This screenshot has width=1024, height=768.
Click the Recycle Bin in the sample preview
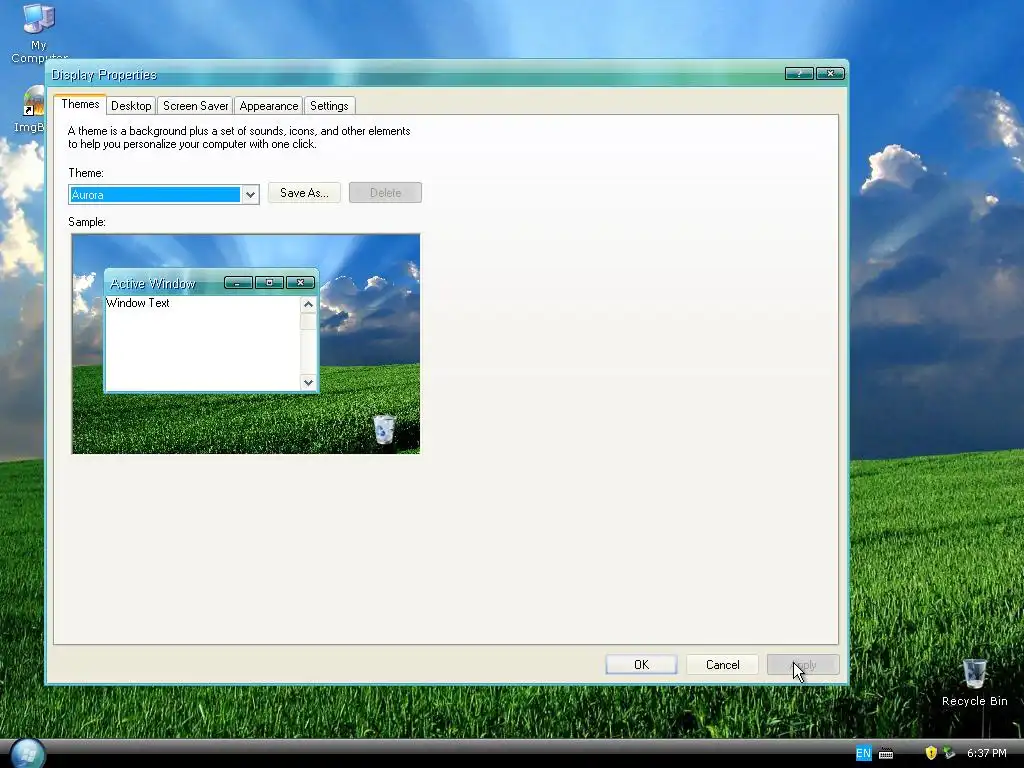coord(384,429)
